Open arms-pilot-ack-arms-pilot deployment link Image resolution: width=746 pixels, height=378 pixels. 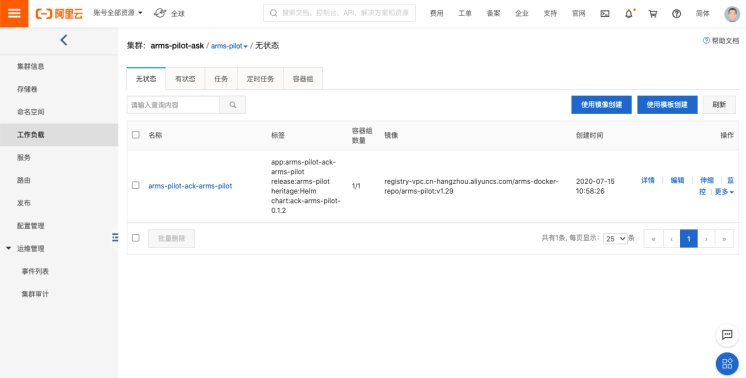coord(190,186)
